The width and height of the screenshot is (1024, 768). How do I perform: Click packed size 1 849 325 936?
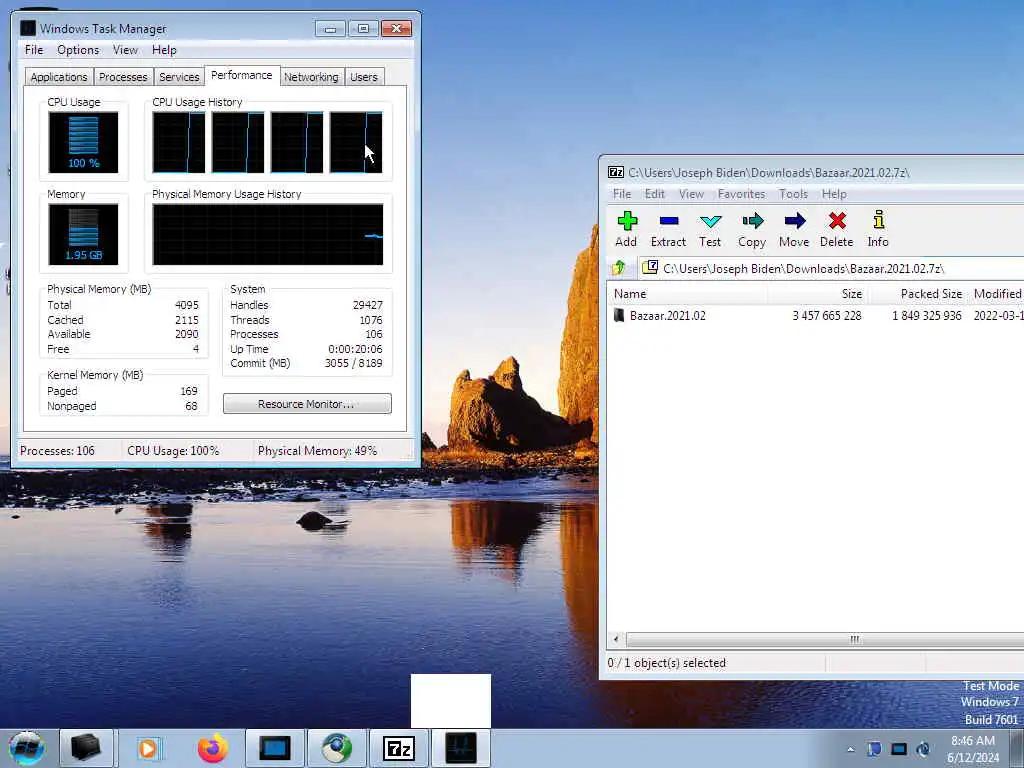(927, 315)
